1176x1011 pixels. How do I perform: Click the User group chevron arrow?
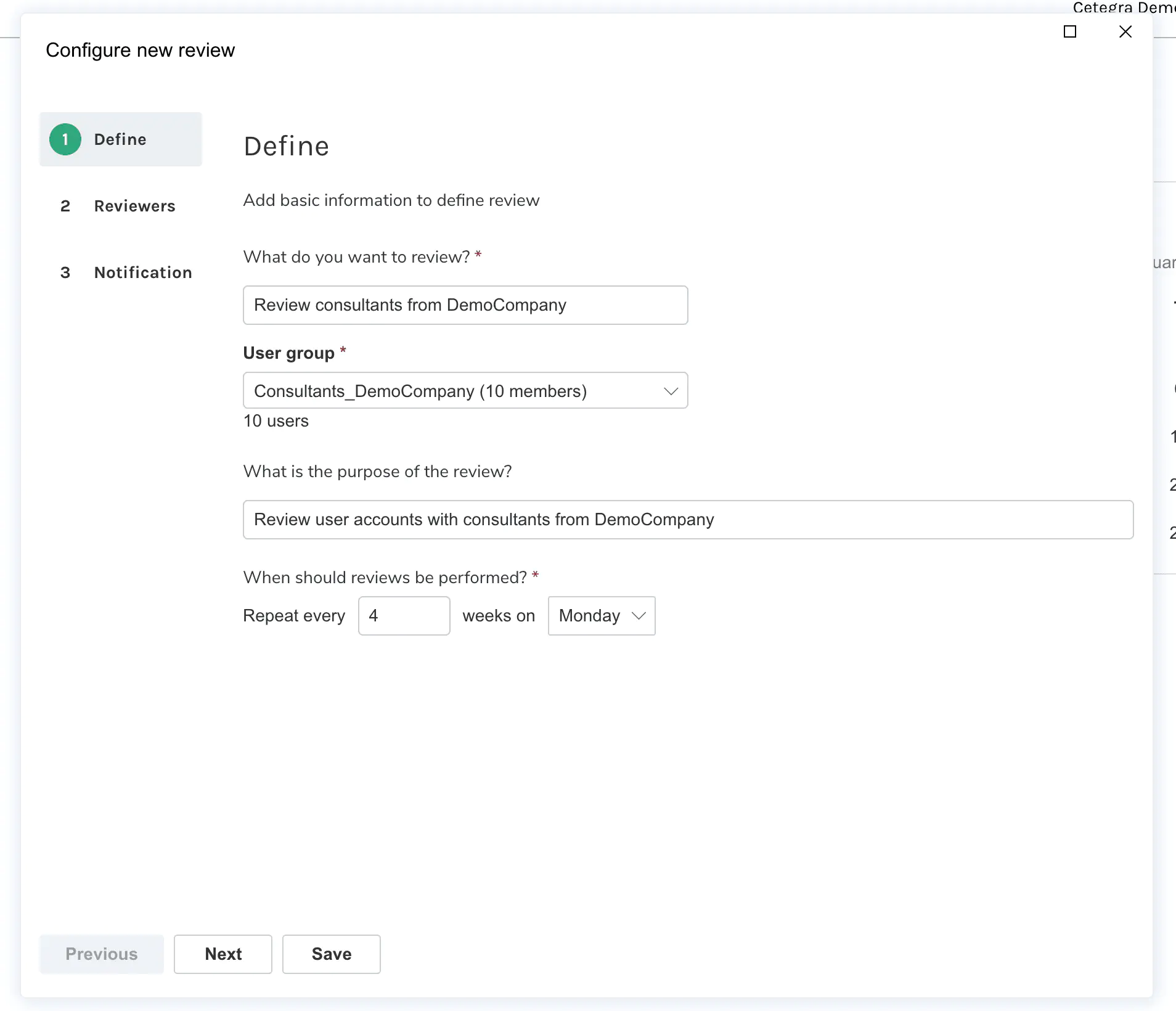point(671,391)
